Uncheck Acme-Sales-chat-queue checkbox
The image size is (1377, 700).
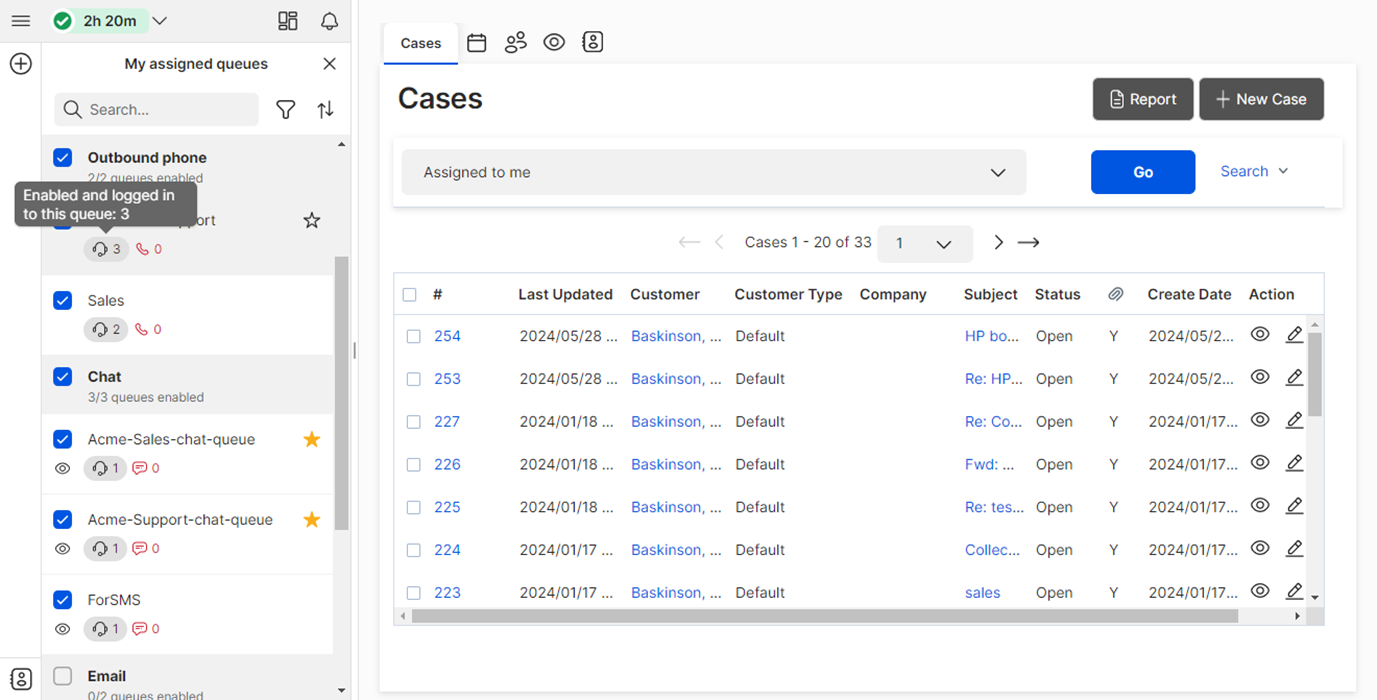click(x=63, y=438)
